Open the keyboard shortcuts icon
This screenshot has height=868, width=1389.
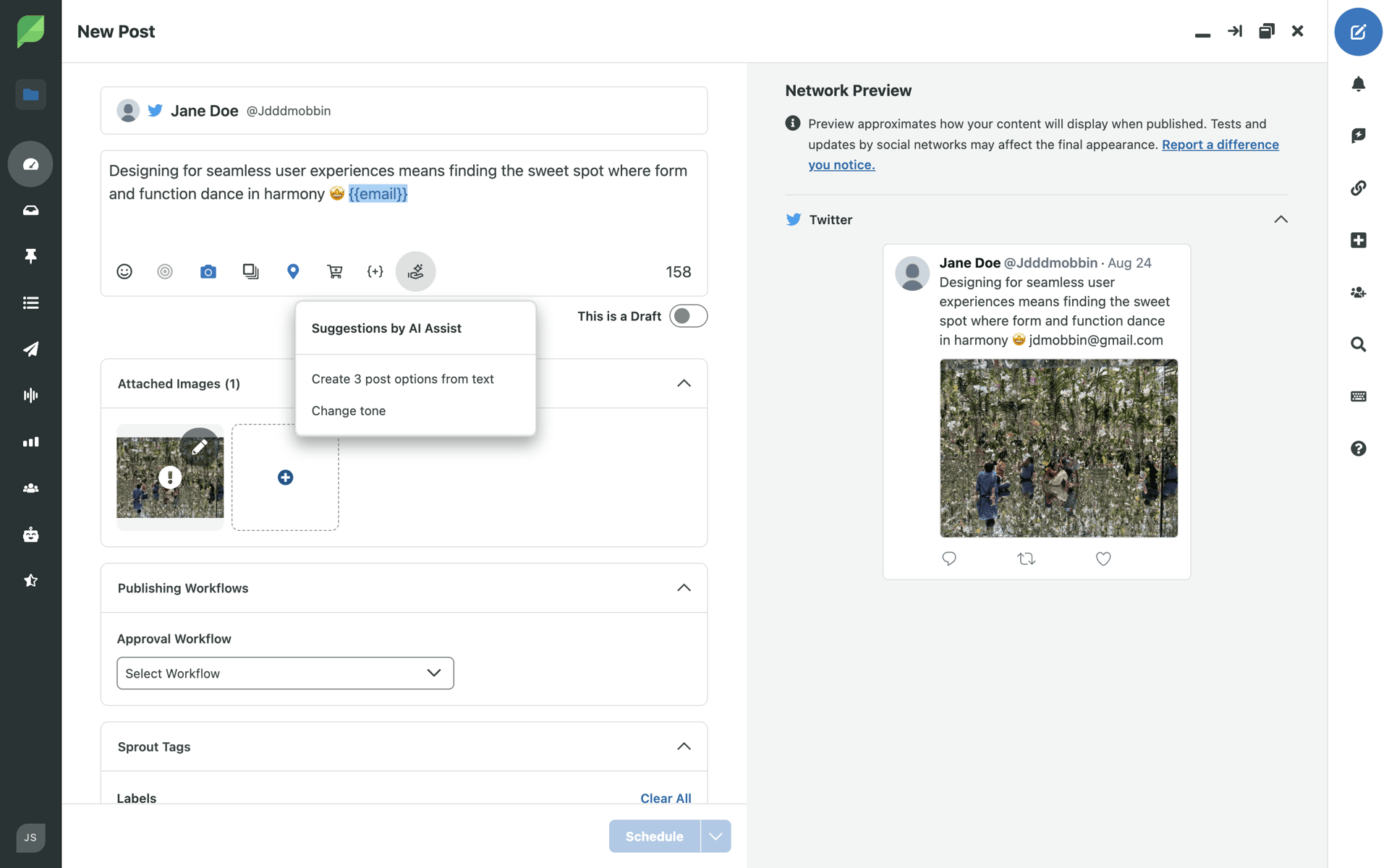tap(1358, 396)
